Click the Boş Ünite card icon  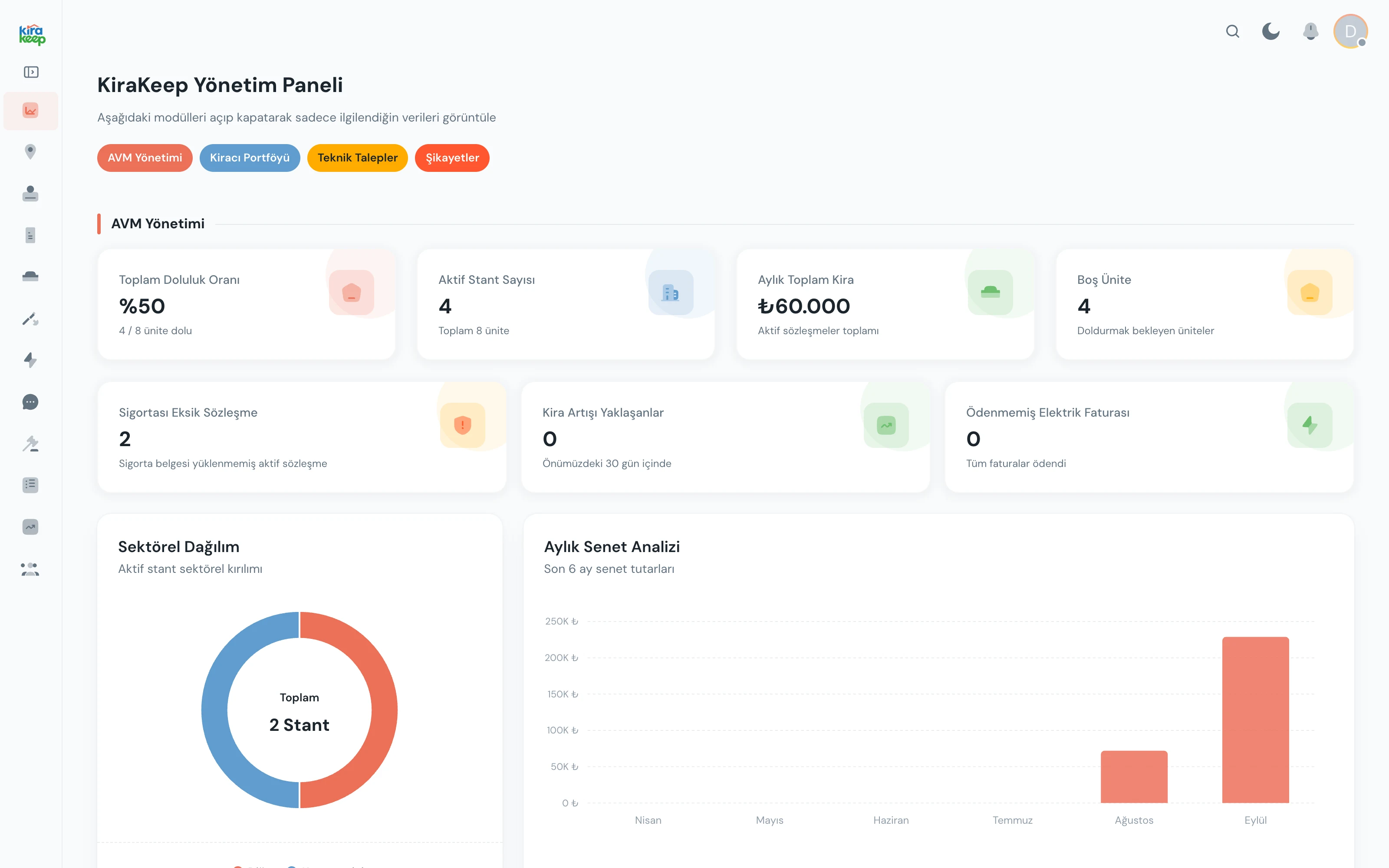(x=1310, y=293)
